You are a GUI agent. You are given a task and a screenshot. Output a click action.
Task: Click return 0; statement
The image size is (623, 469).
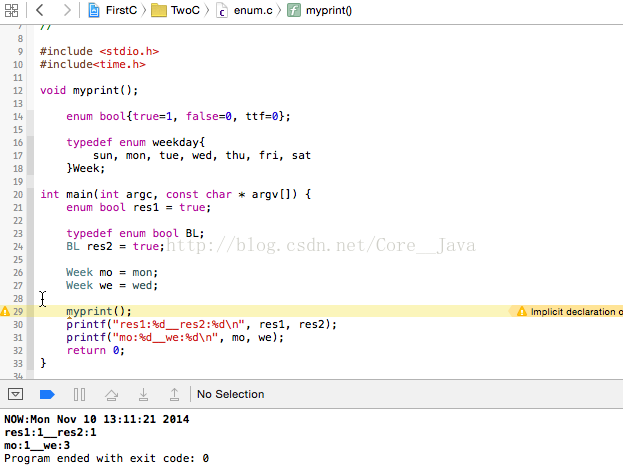coord(95,351)
